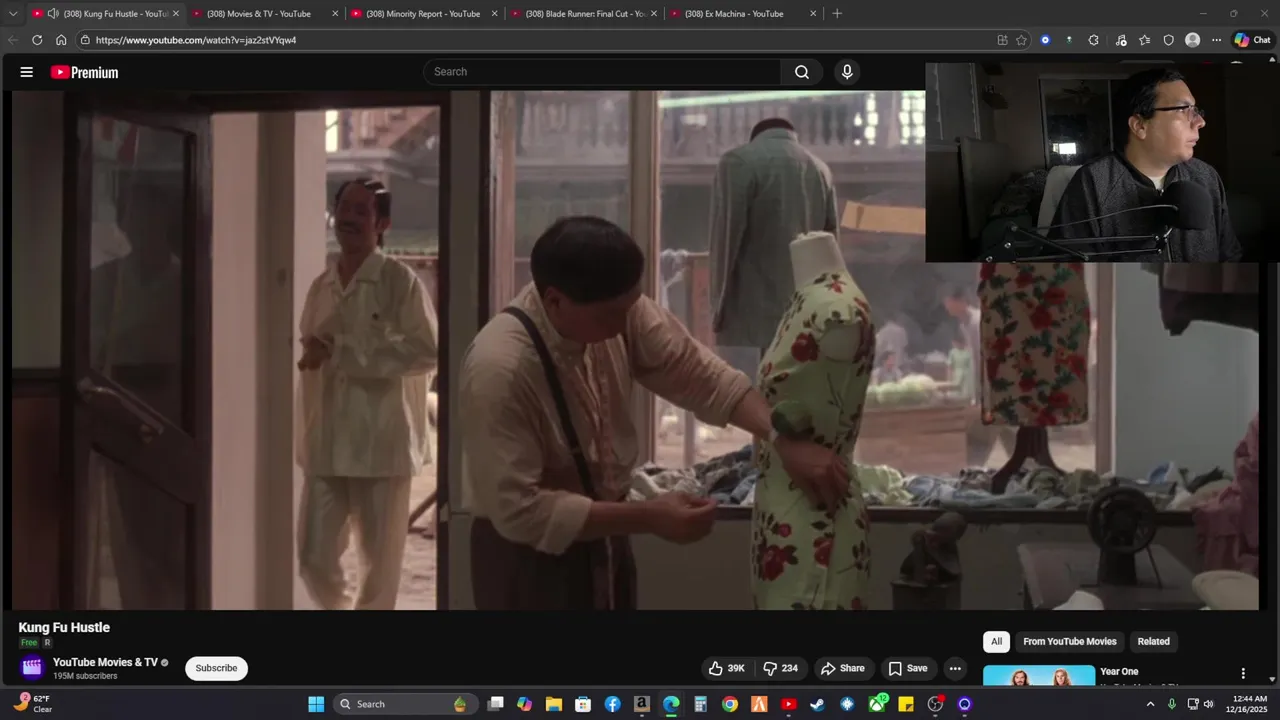Open the Copilot Chat button
The width and height of the screenshot is (1280, 720).
point(1252,40)
